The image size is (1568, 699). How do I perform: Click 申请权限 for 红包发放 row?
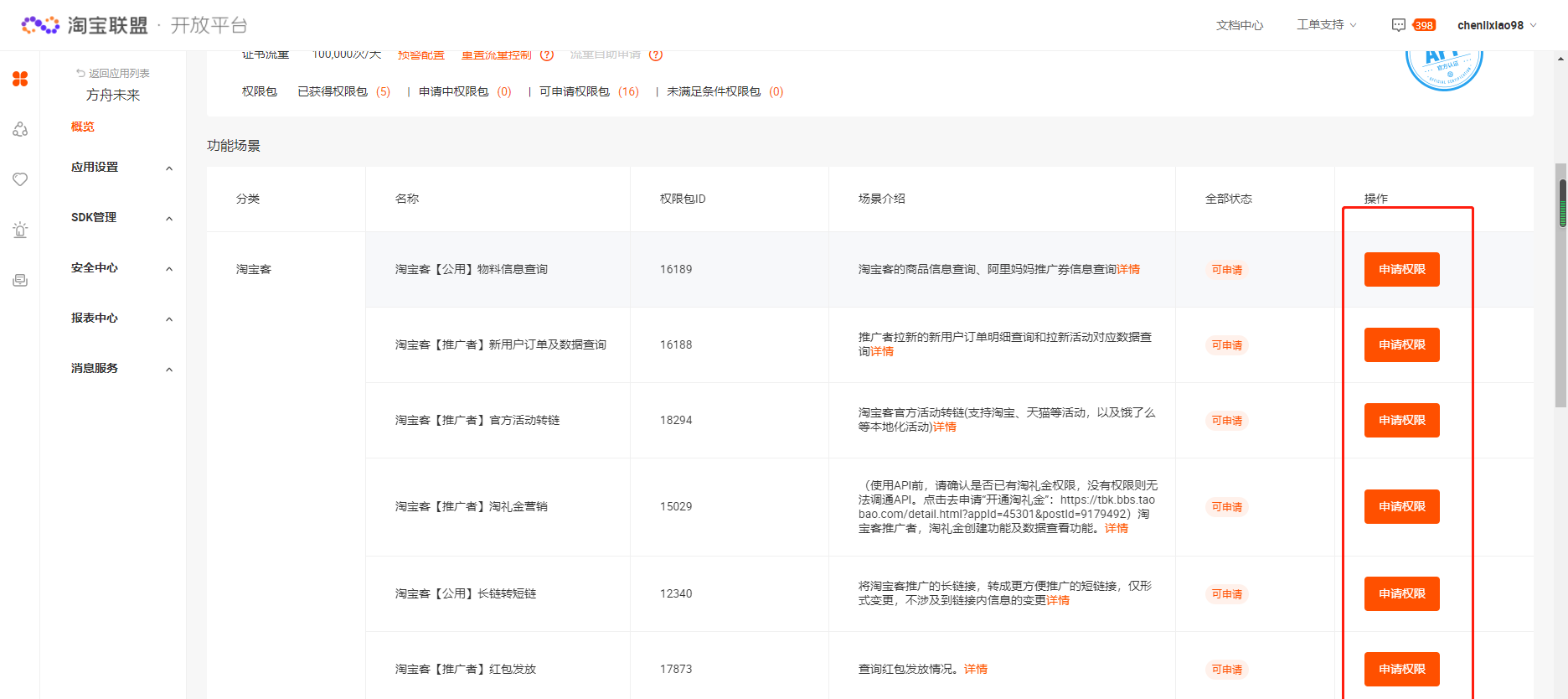[1402, 669]
